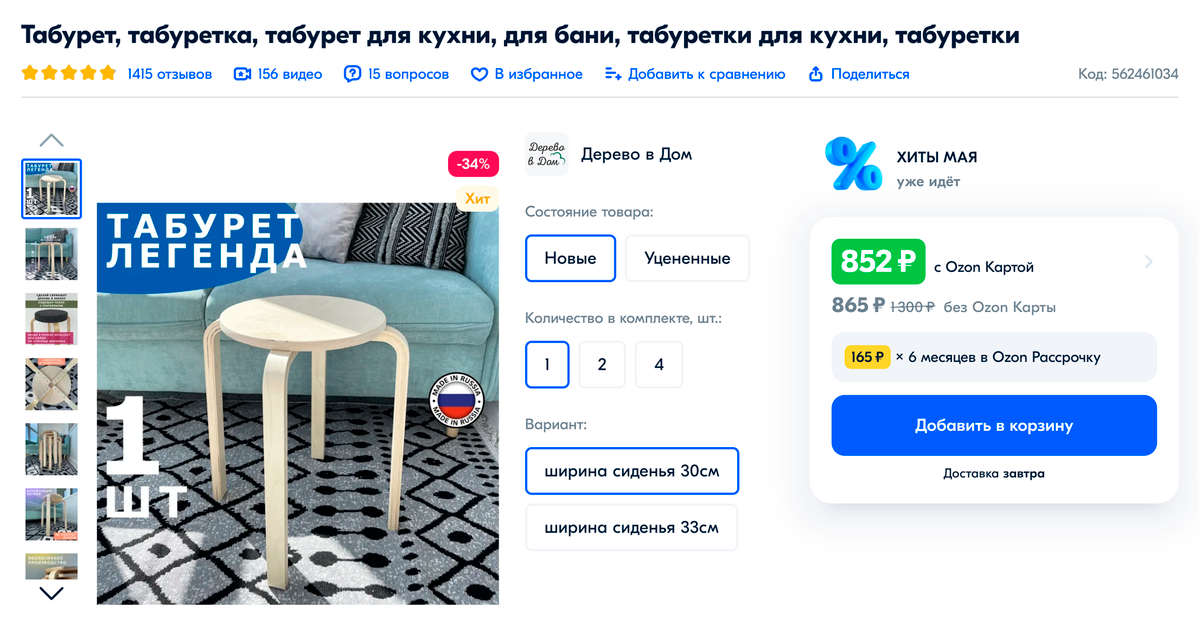This screenshot has height=629, width=1200.
Task: Select the Уцененные condition option
Action: point(687,258)
